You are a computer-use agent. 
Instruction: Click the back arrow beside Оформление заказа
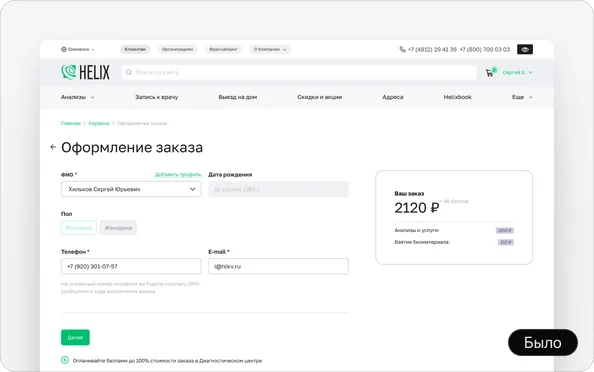(x=53, y=147)
